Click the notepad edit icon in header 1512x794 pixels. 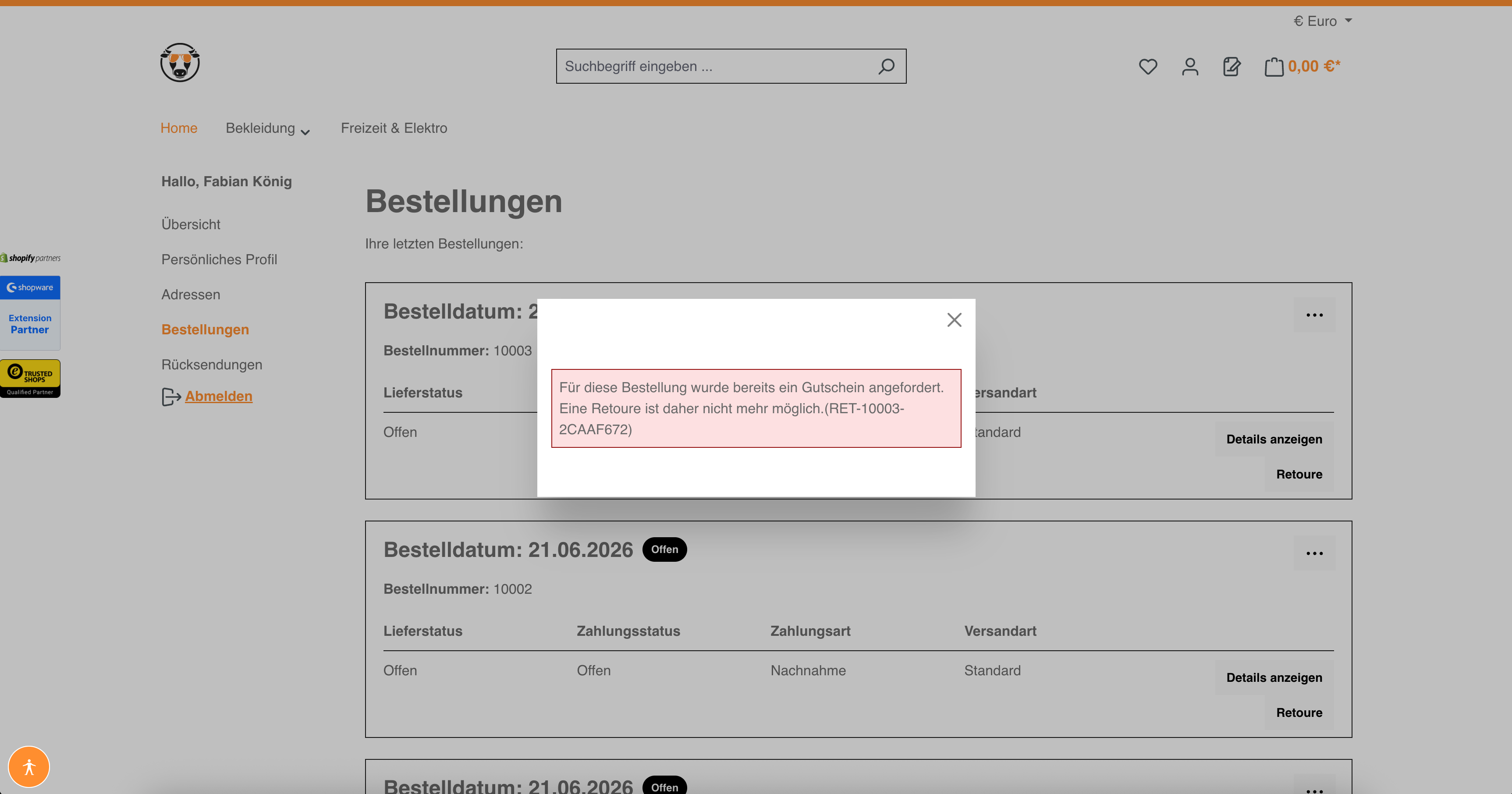click(x=1232, y=66)
